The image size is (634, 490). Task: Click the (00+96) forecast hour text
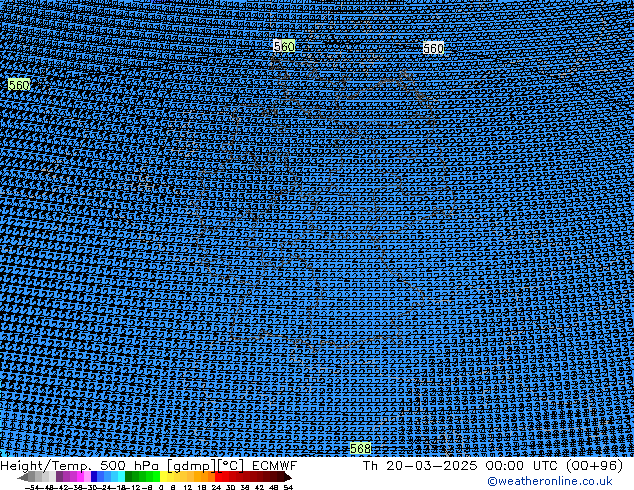pyautogui.click(x=594, y=465)
